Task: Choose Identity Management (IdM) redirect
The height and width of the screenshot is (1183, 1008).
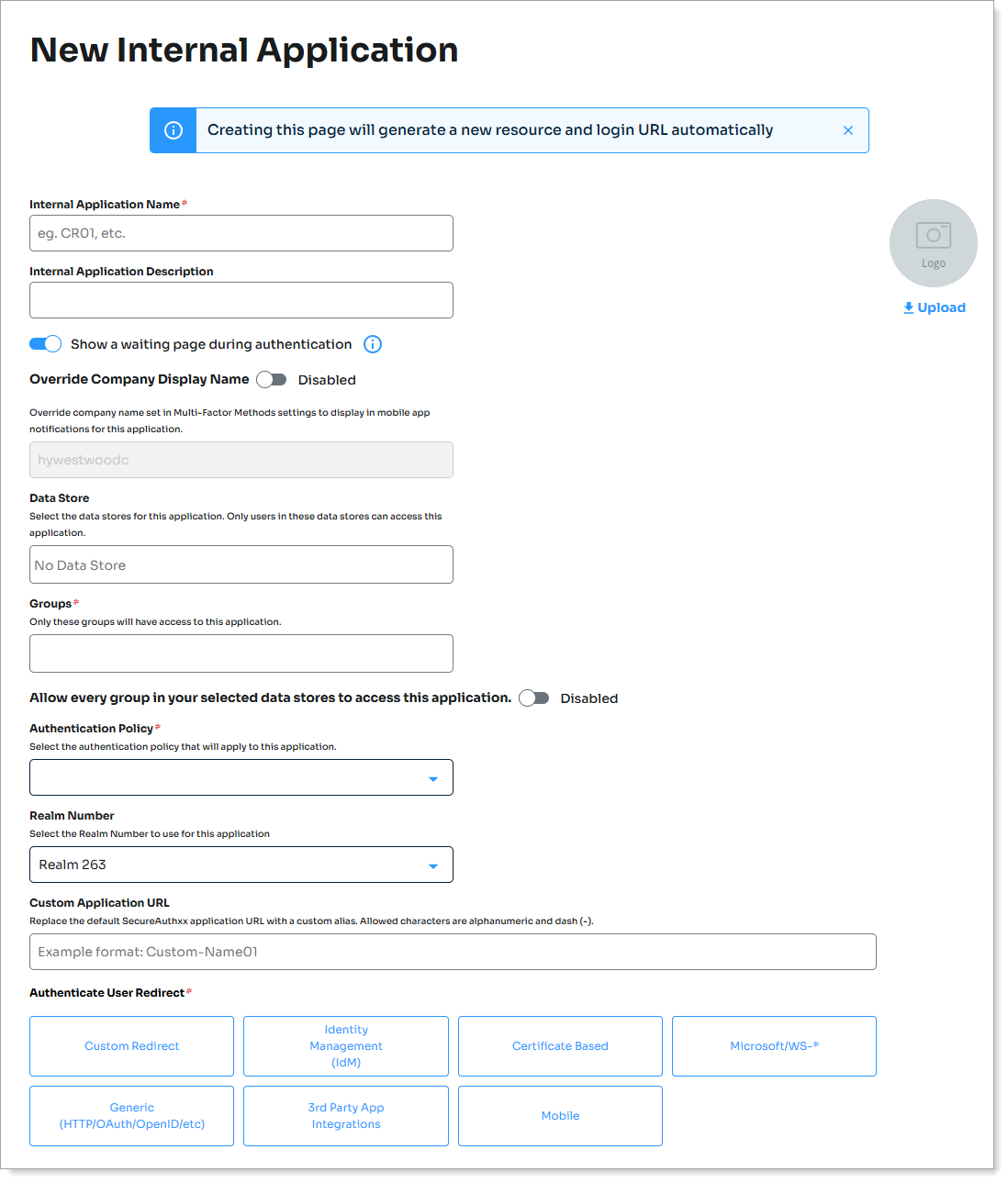Action: (x=346, y=1046)
